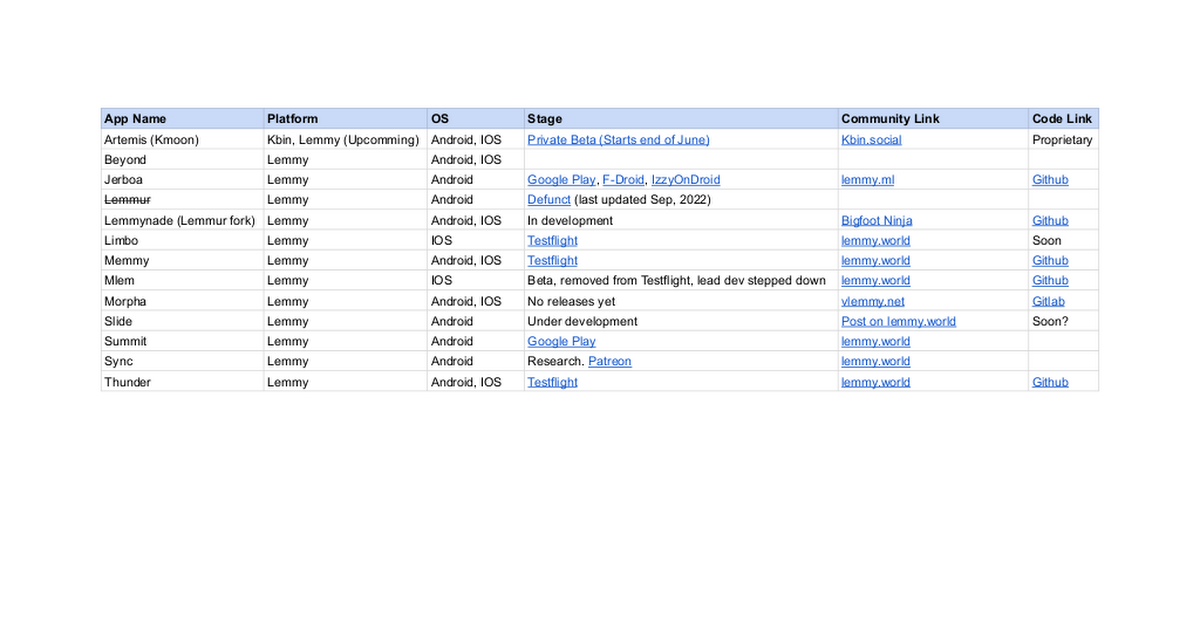1200x630 pixels.
Task: Select the Soon? cell in Slide row
Action: coord(1064,321)
